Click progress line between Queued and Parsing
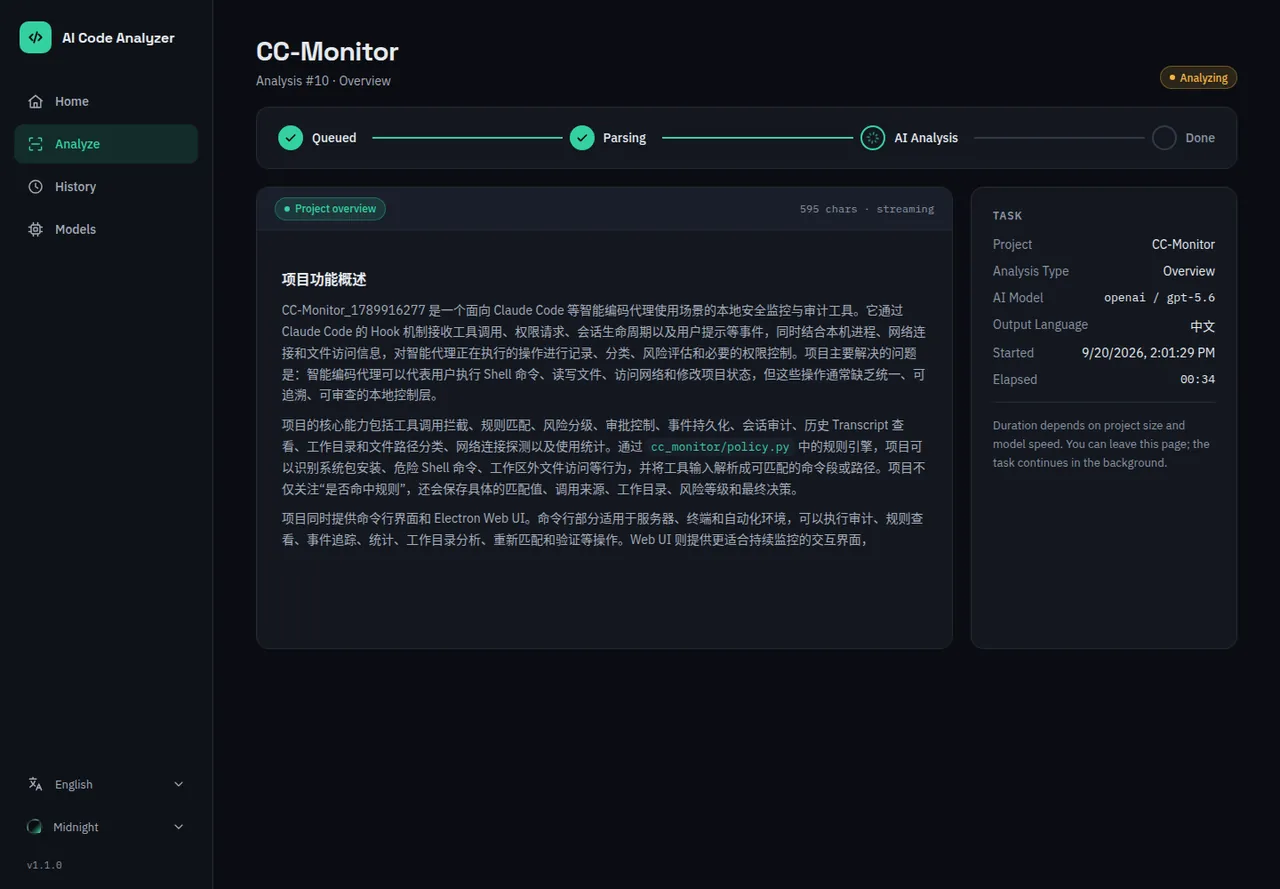1280x889 pixels. pos(467,138)
